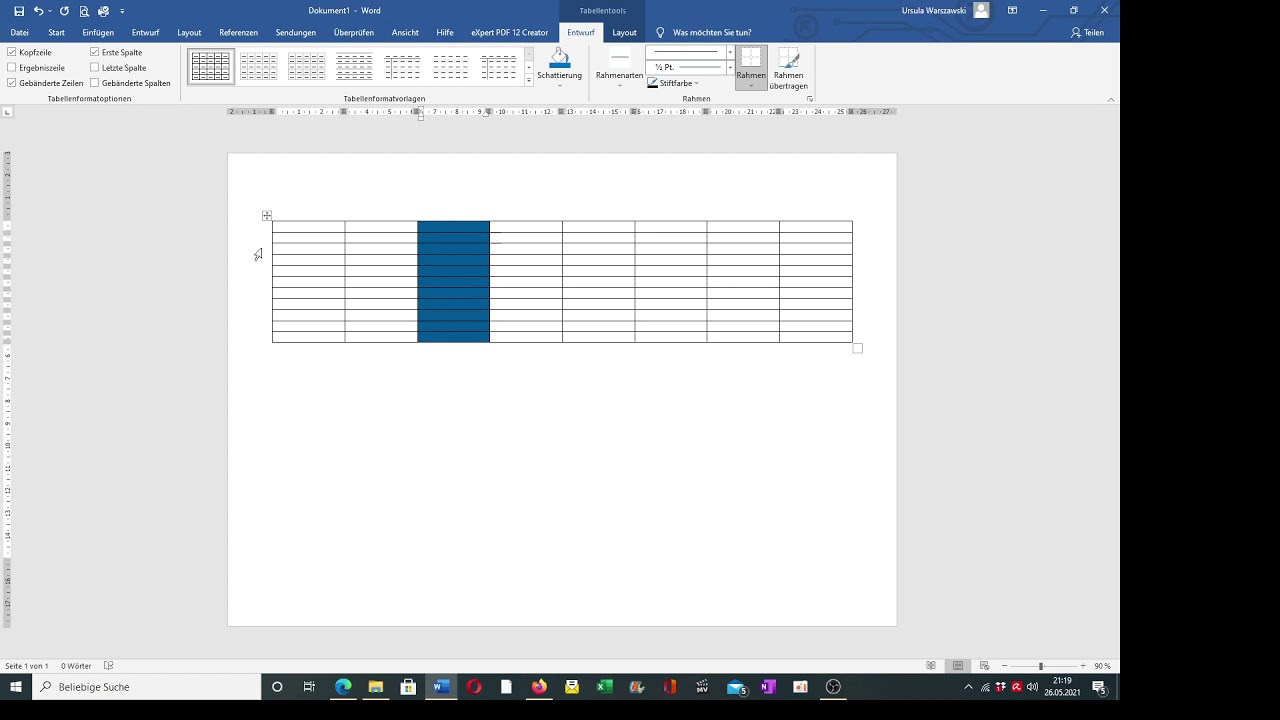
Task: Open the Rahmen group dialog launcher
Action: (x=810, y=99)
